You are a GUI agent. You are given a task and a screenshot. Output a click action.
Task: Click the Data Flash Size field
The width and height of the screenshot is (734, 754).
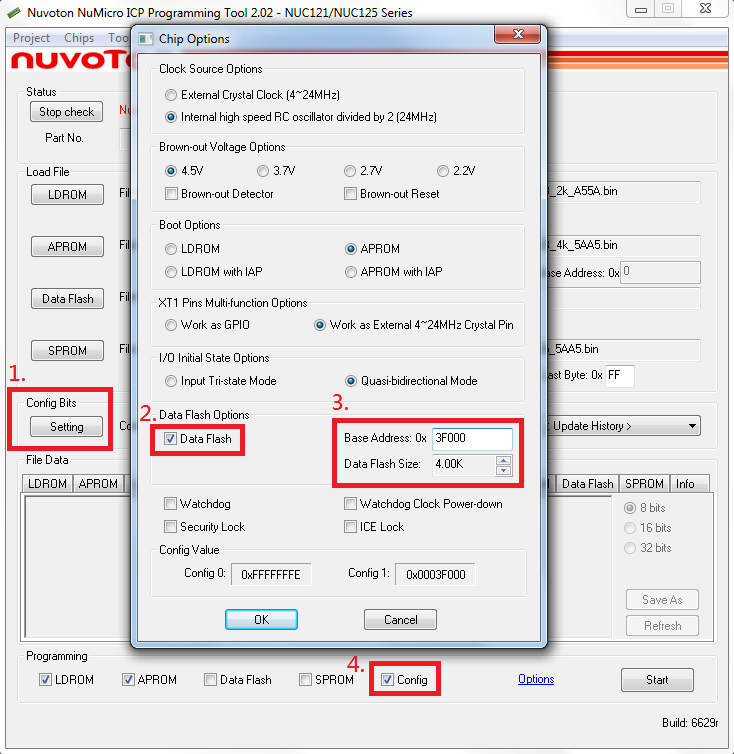click(464, 464)
